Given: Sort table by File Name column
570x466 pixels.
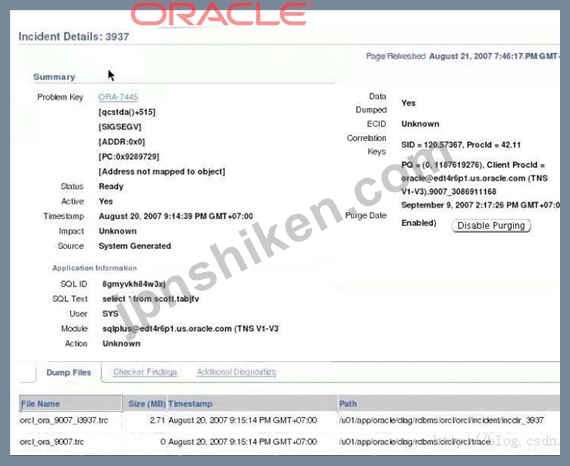Looking at the screenshot, I should pyautogui.click(x=71, y=404).
